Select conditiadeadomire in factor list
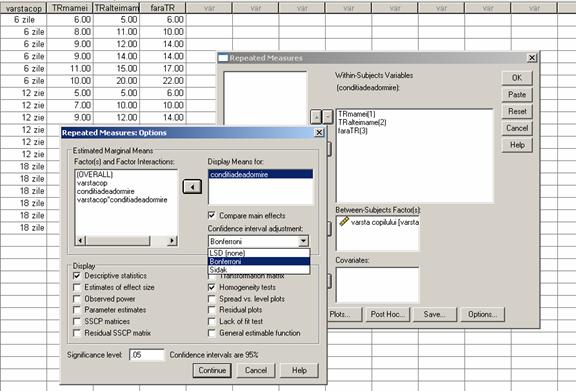The height and width of the screenshot is (391, 576). [x=105, y=191]
